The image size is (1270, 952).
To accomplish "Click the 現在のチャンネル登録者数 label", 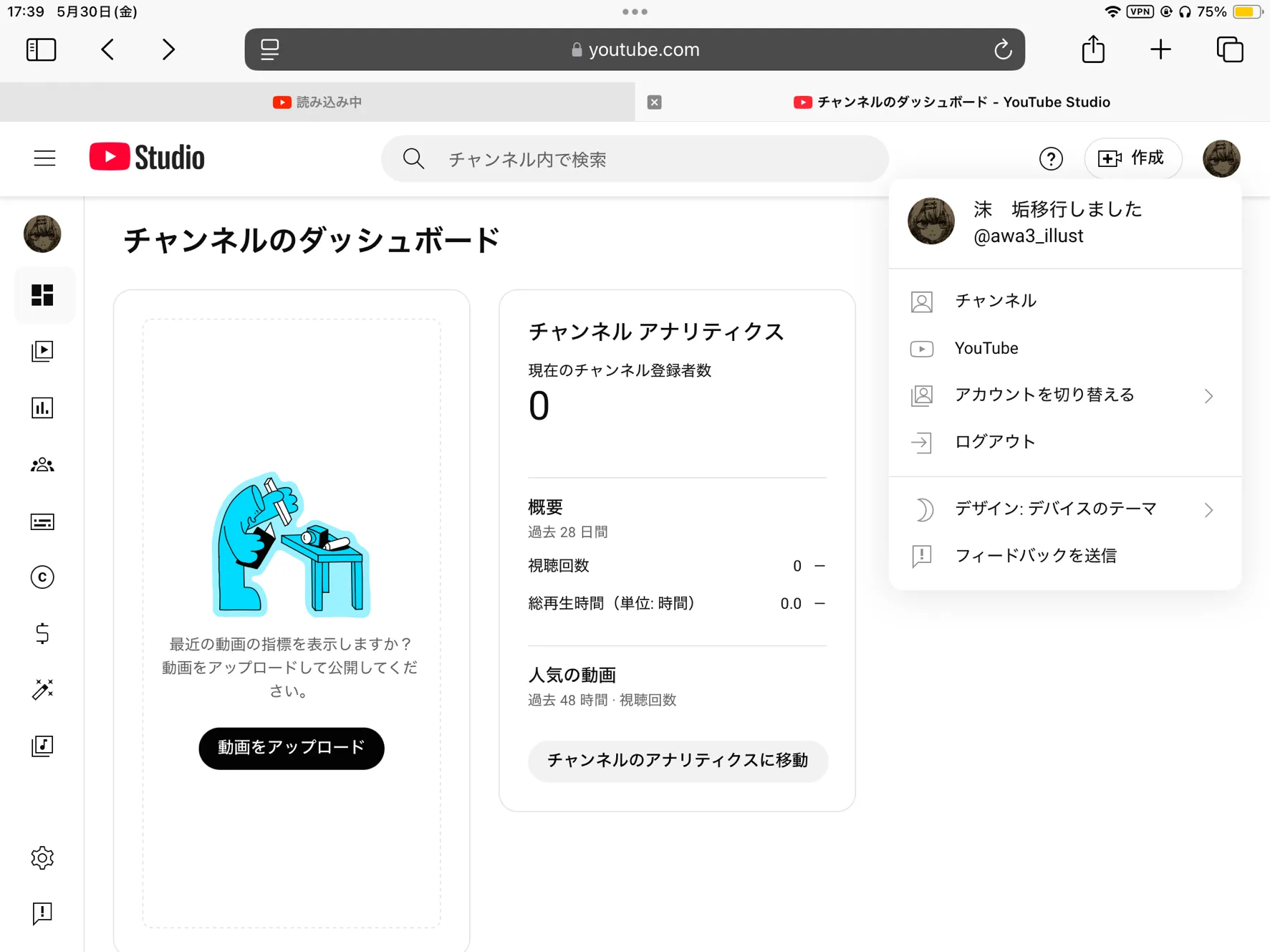I will click(x=620, y=370).
